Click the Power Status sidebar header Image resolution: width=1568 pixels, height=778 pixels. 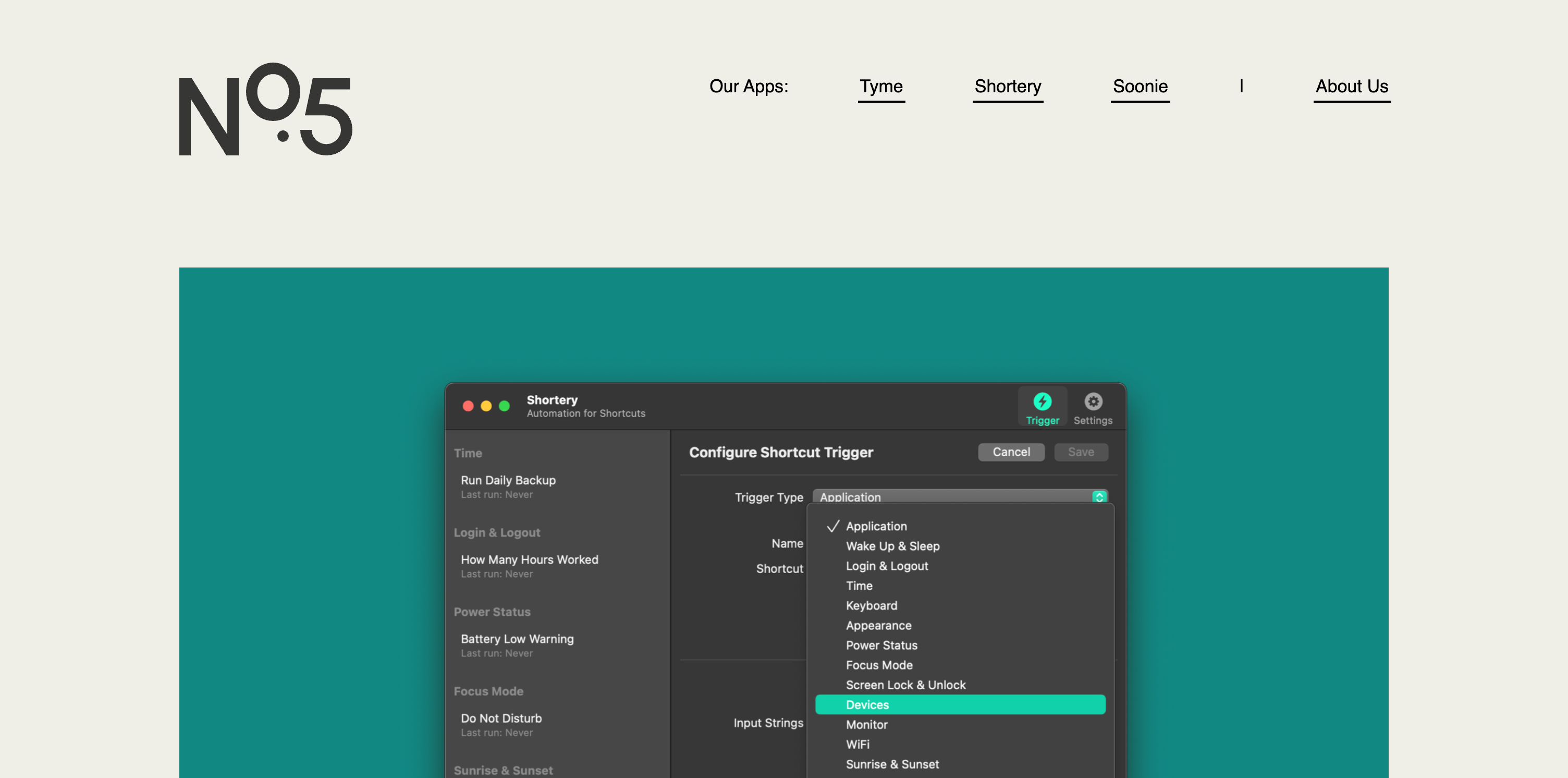pyautogui.click(x=492, y=611)
